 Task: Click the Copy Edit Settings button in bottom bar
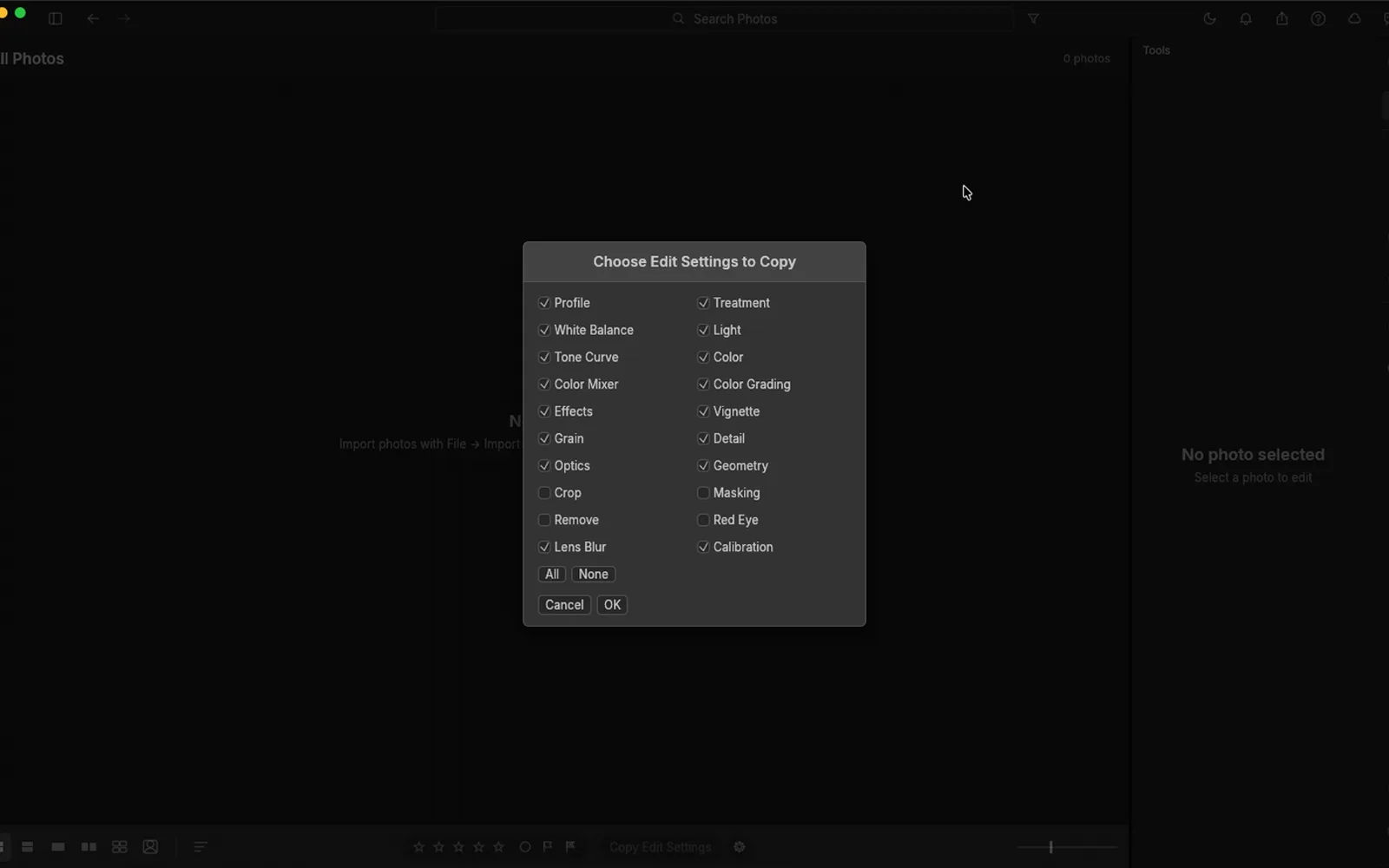pyautogui.click(x=661, y=847)
